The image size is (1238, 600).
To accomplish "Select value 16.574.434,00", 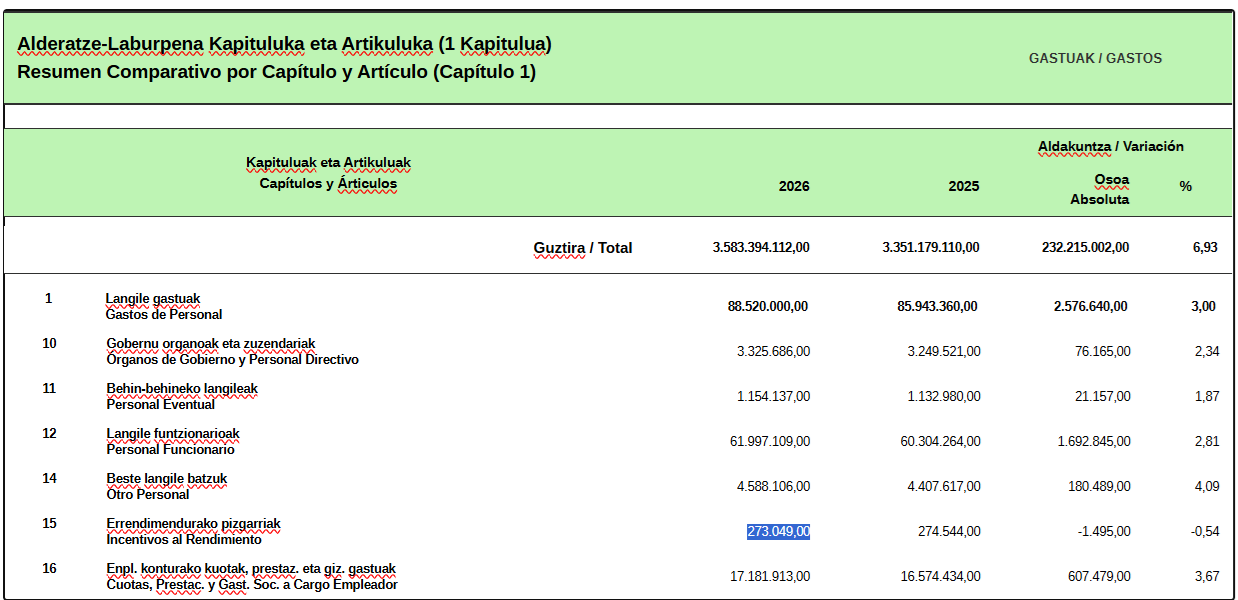I will coord(941,577).
